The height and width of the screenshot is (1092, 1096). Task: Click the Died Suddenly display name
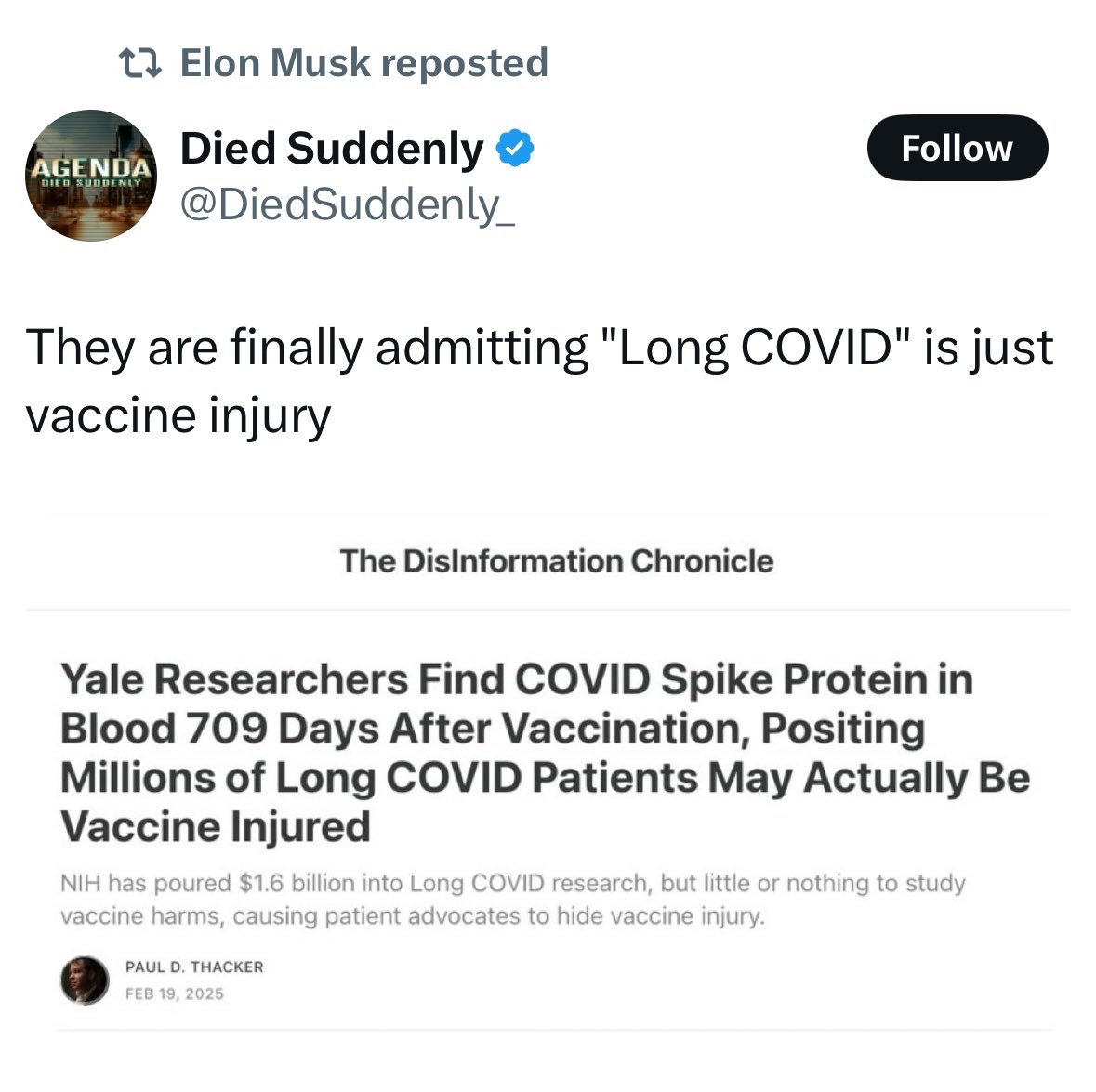tap(331, 149)
